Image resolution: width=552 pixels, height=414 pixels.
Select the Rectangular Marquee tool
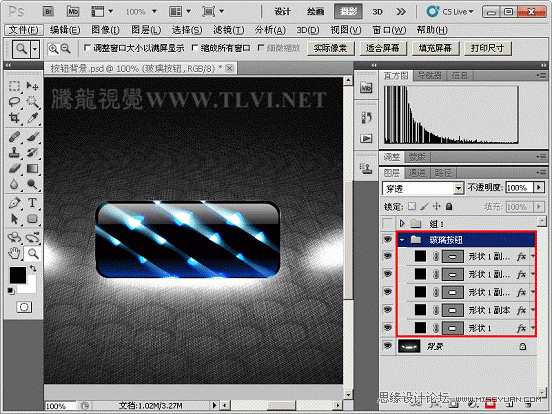click(14, 86)
